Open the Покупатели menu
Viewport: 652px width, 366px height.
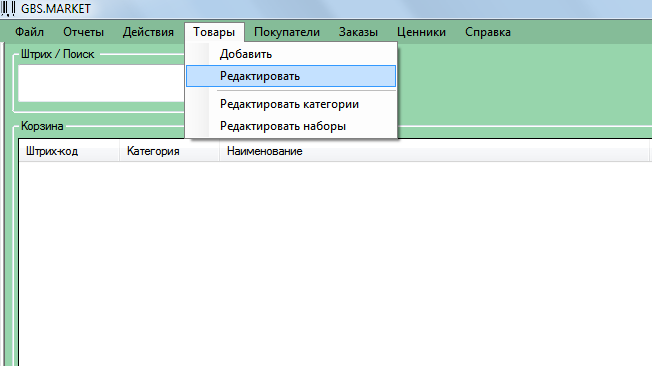point(287,32)
